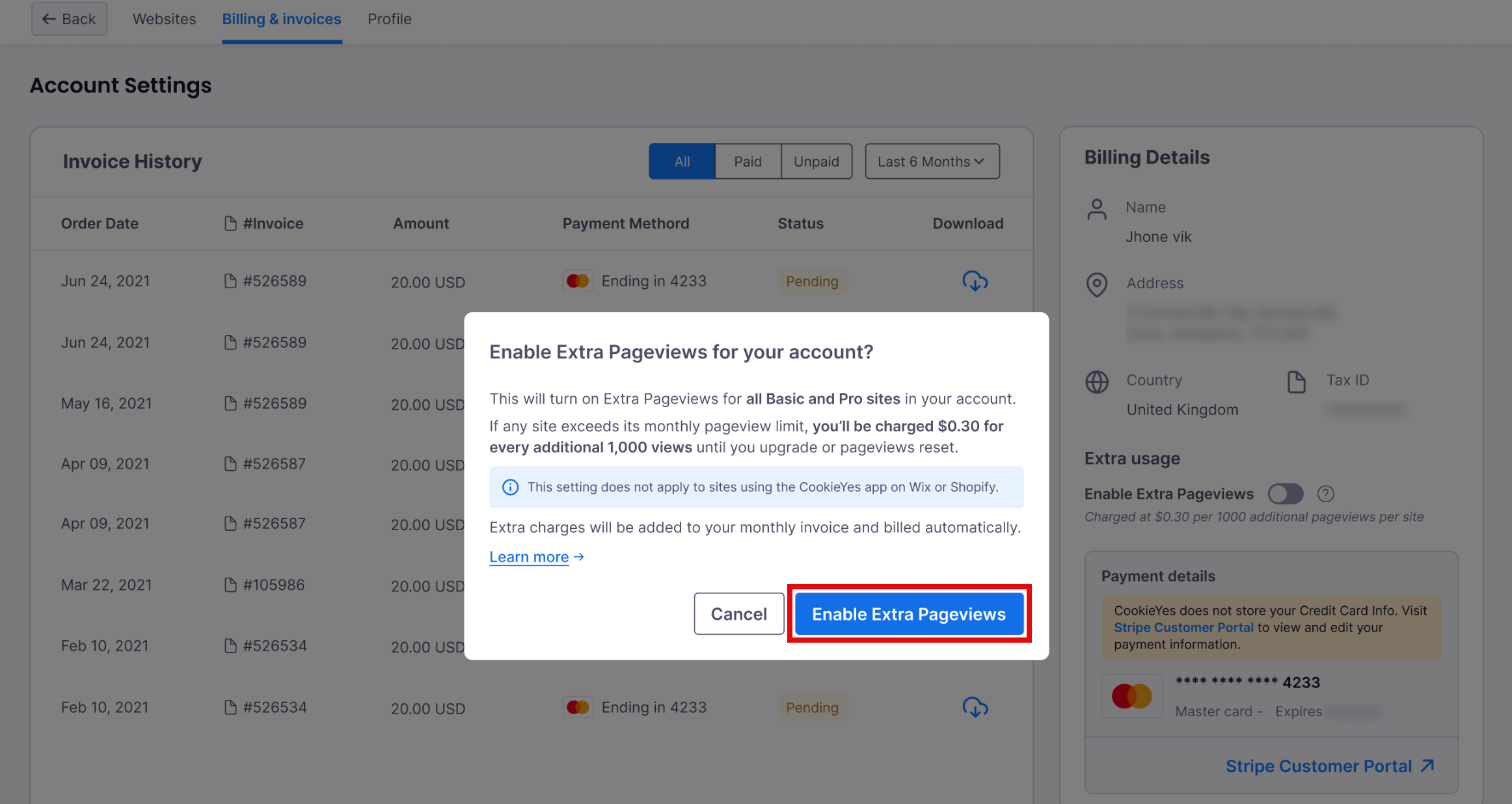The height and width of the screenshot is (804, 1512).
Task: Open the Learn more link
Action: coord(529,556)
